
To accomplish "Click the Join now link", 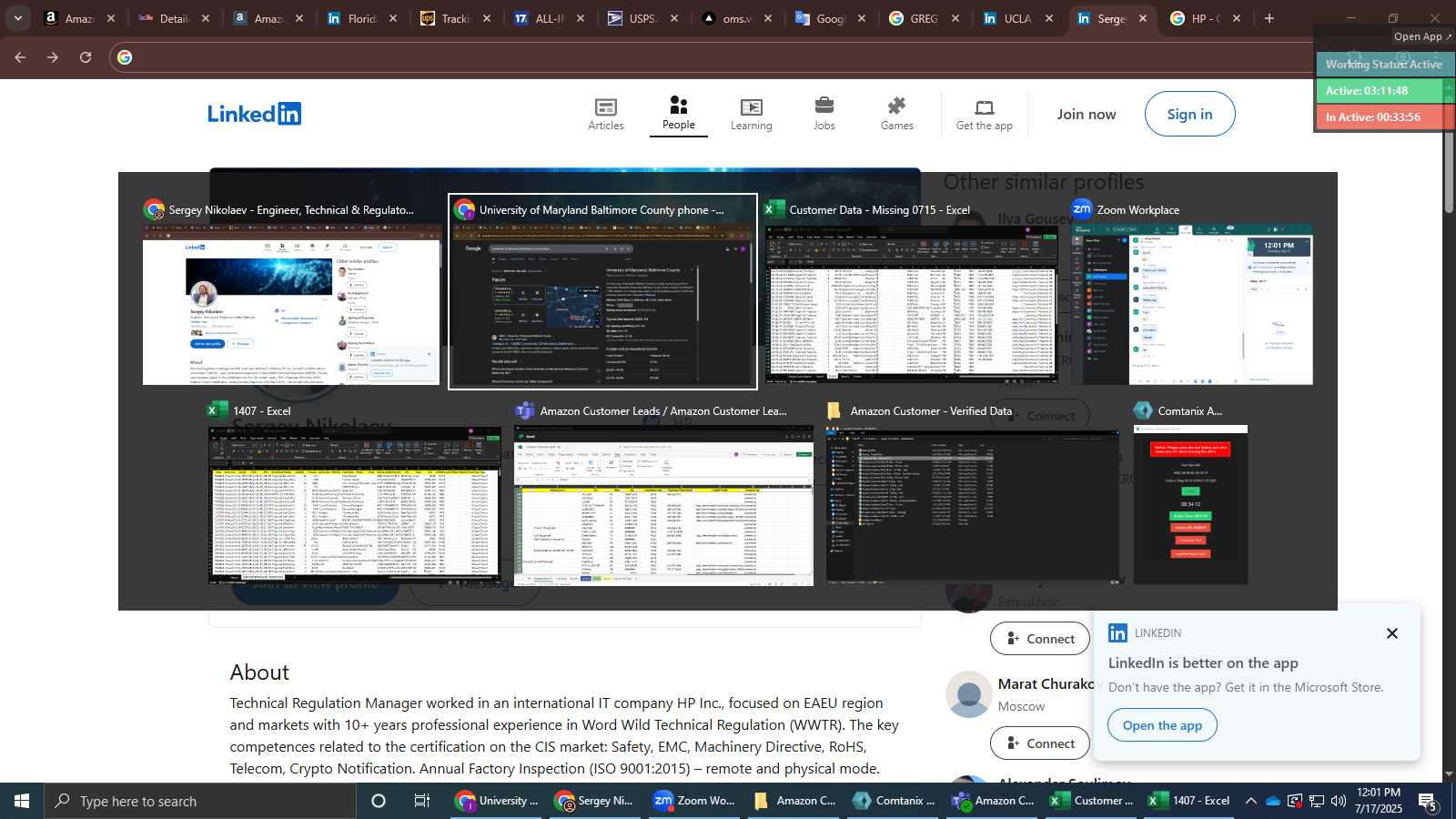I will [x=1087, y=115].
